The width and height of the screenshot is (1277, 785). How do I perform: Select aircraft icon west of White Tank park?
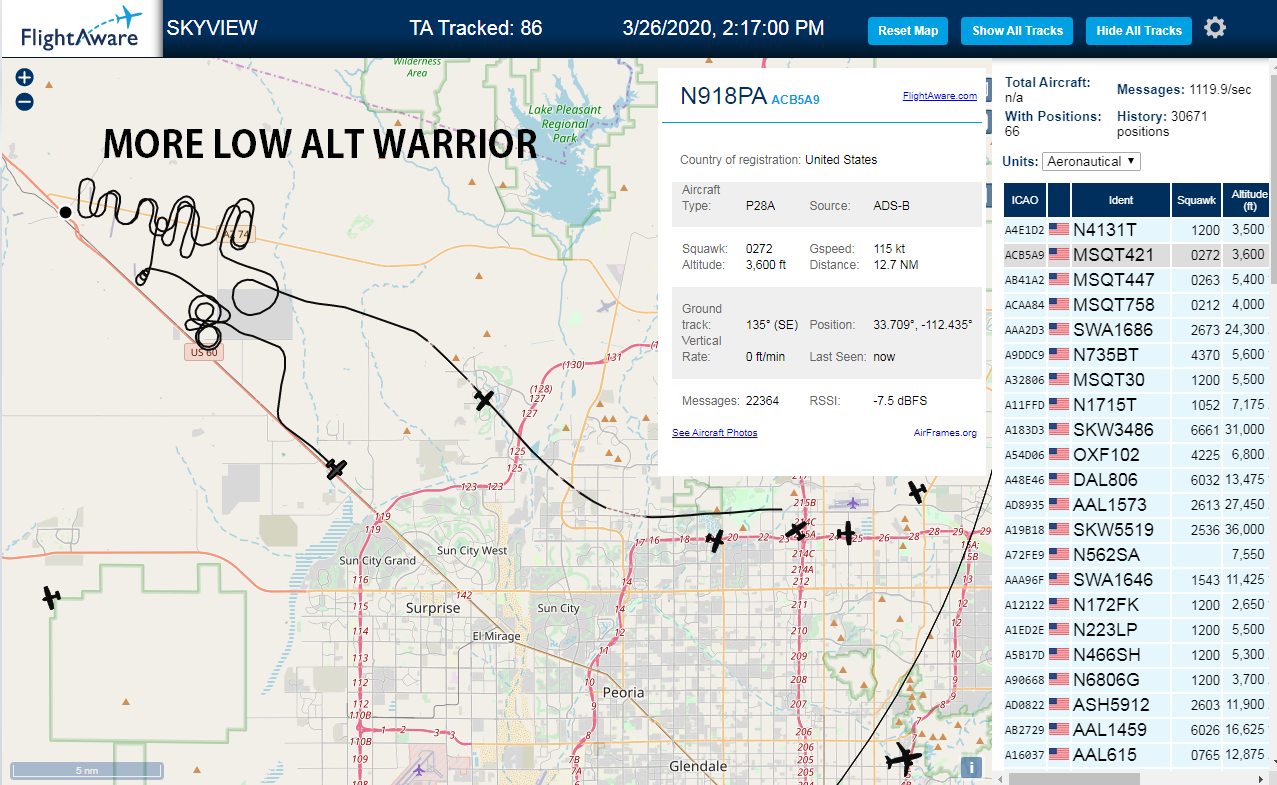point(51,598)
